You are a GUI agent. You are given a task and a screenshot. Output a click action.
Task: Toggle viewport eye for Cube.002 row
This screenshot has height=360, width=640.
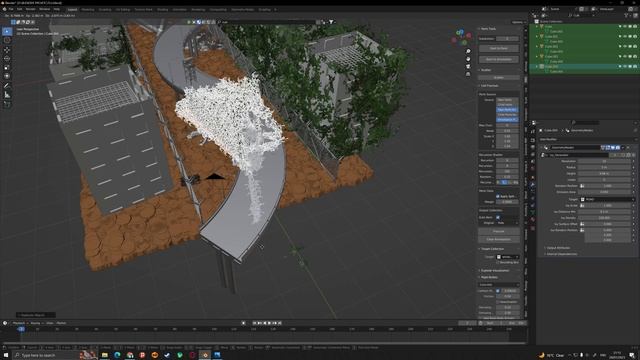click(x=625, y=47)
